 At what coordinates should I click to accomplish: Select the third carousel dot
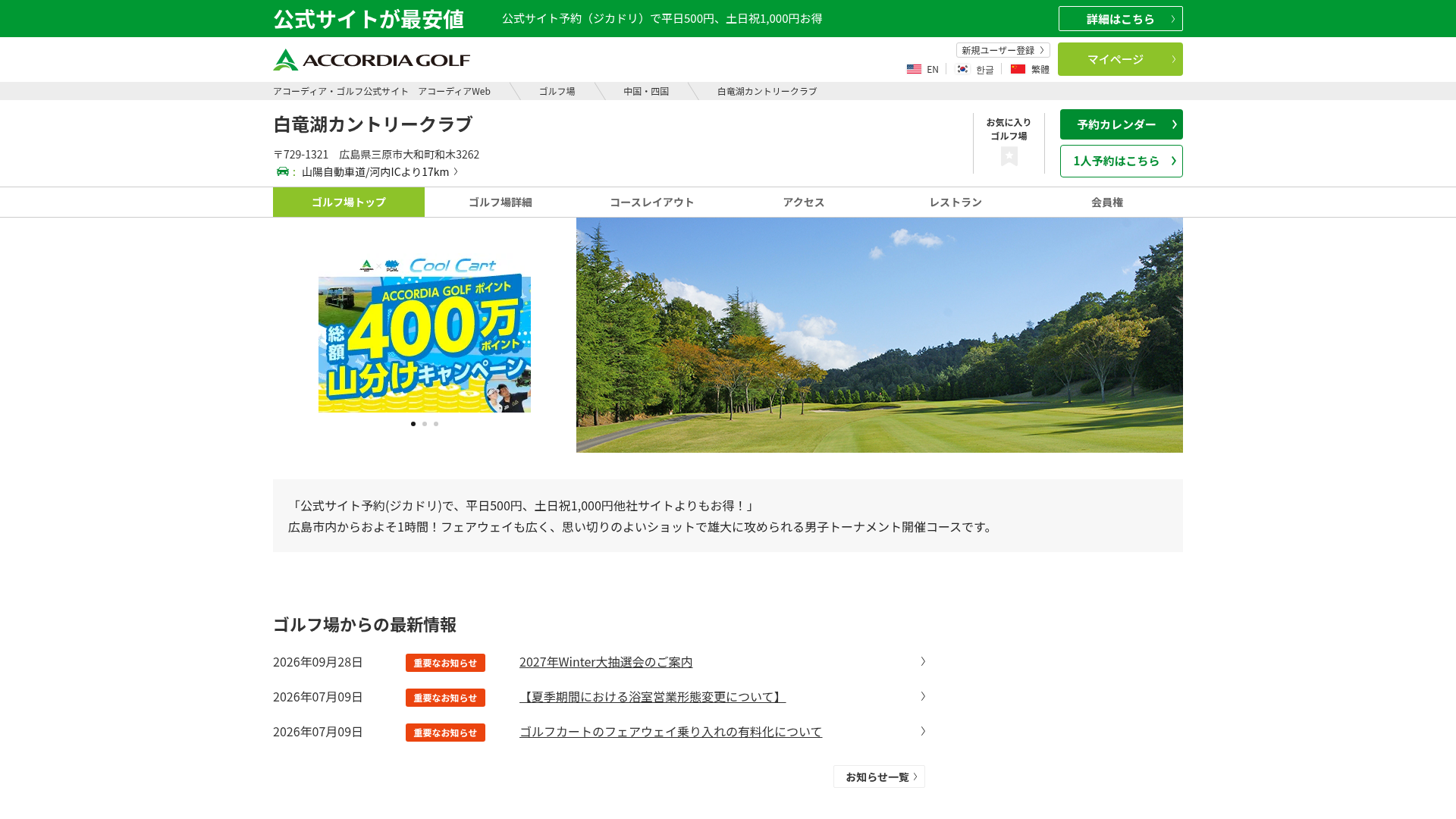click(x=436, y=424)
